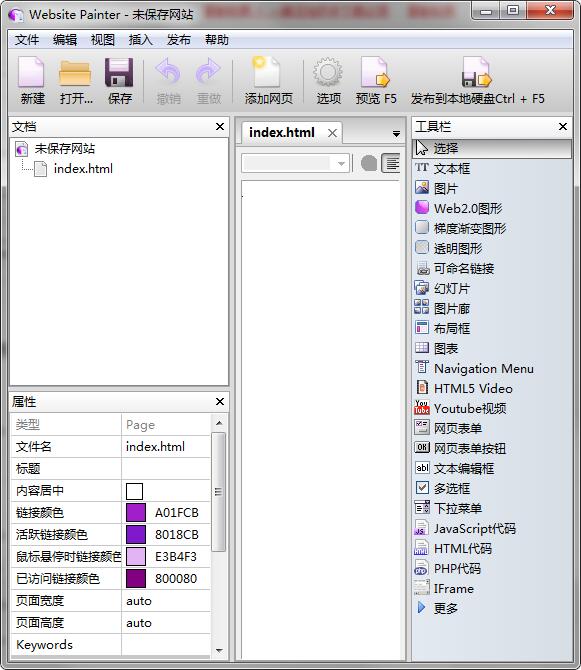Screen dimensions: 581x670
Task: Select index.html in the document tree
Action: 83,169
